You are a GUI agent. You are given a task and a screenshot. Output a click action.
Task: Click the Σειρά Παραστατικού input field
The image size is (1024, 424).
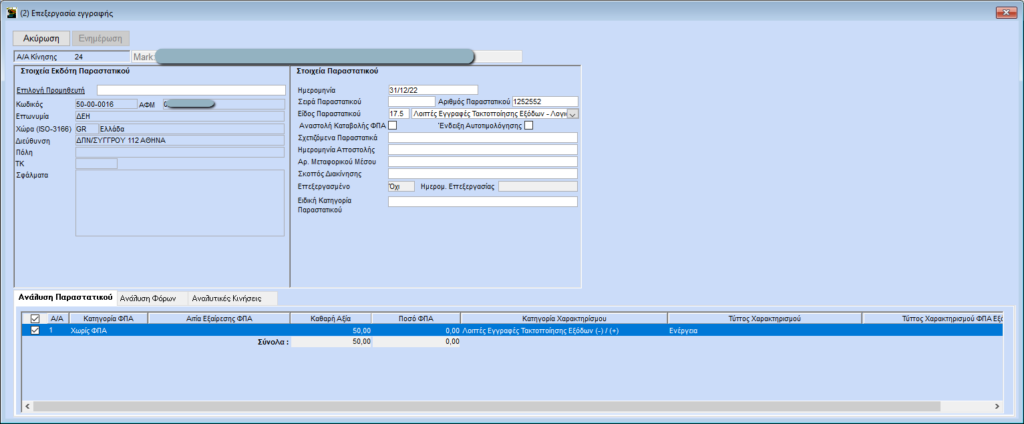[411, 101]
